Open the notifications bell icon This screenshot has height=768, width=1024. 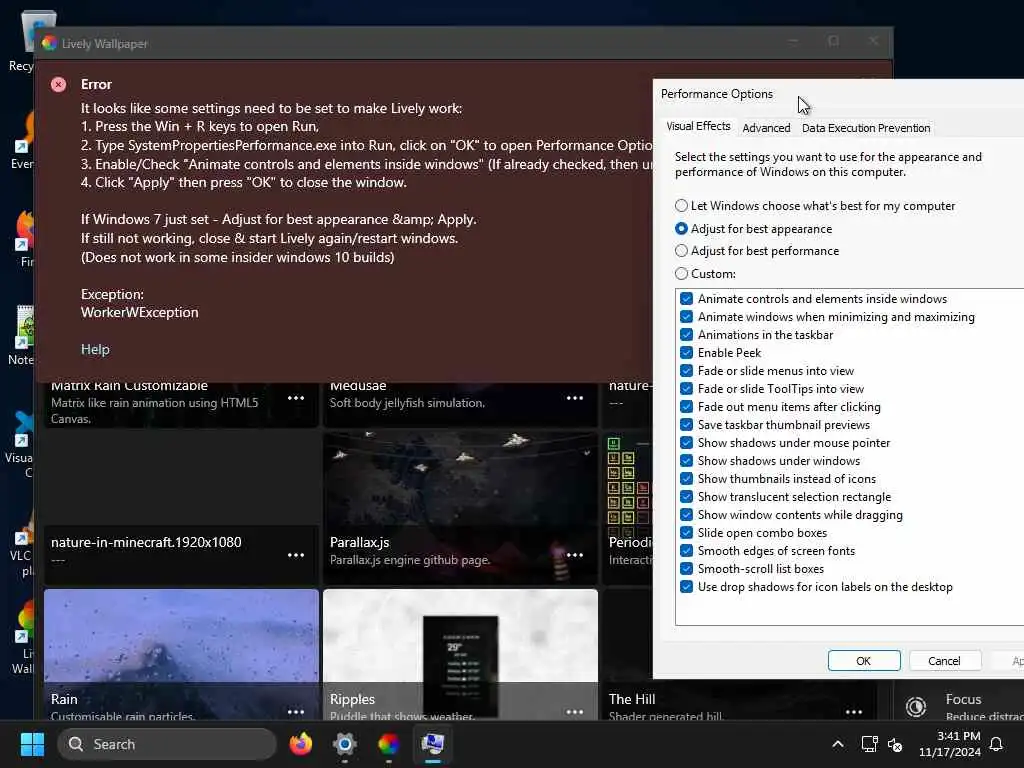point(997,744)
